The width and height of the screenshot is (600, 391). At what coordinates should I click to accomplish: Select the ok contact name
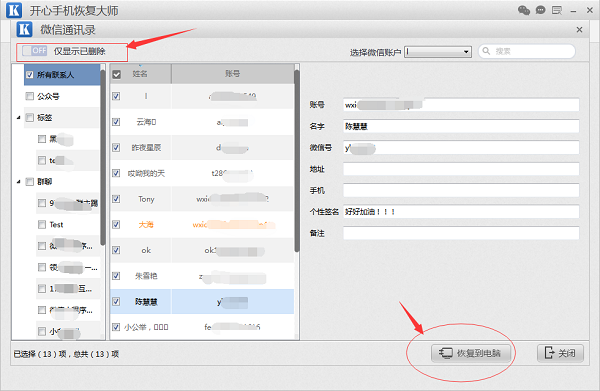(146, 250)
